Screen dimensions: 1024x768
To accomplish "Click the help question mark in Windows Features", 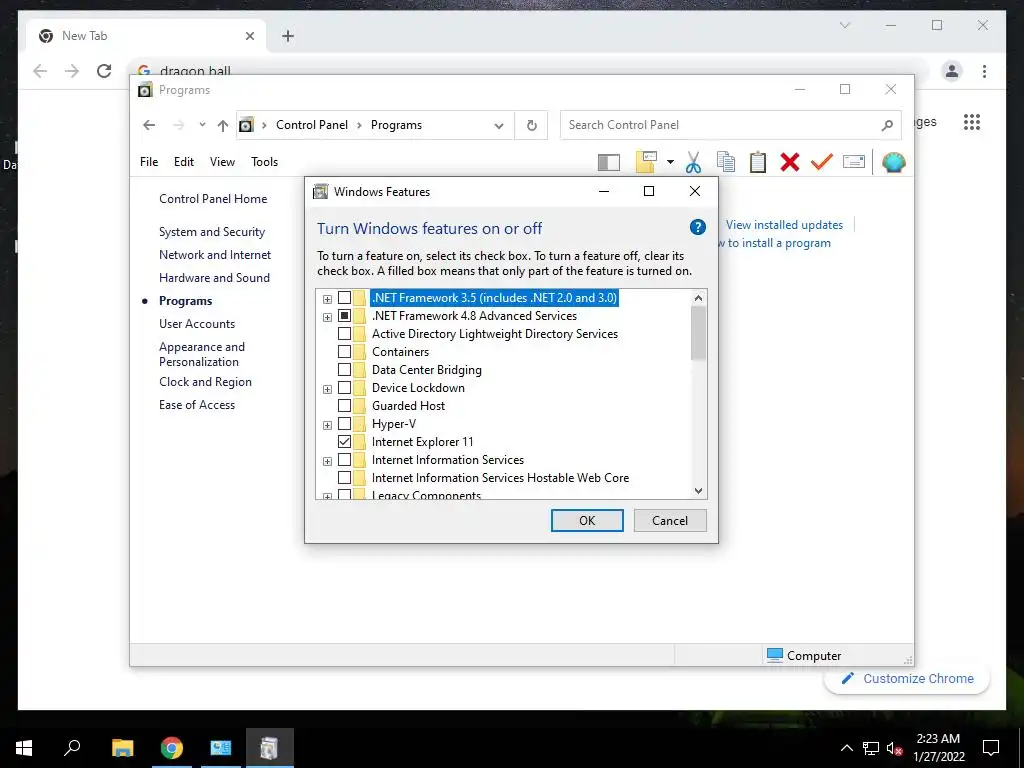I will pos(697,227).
